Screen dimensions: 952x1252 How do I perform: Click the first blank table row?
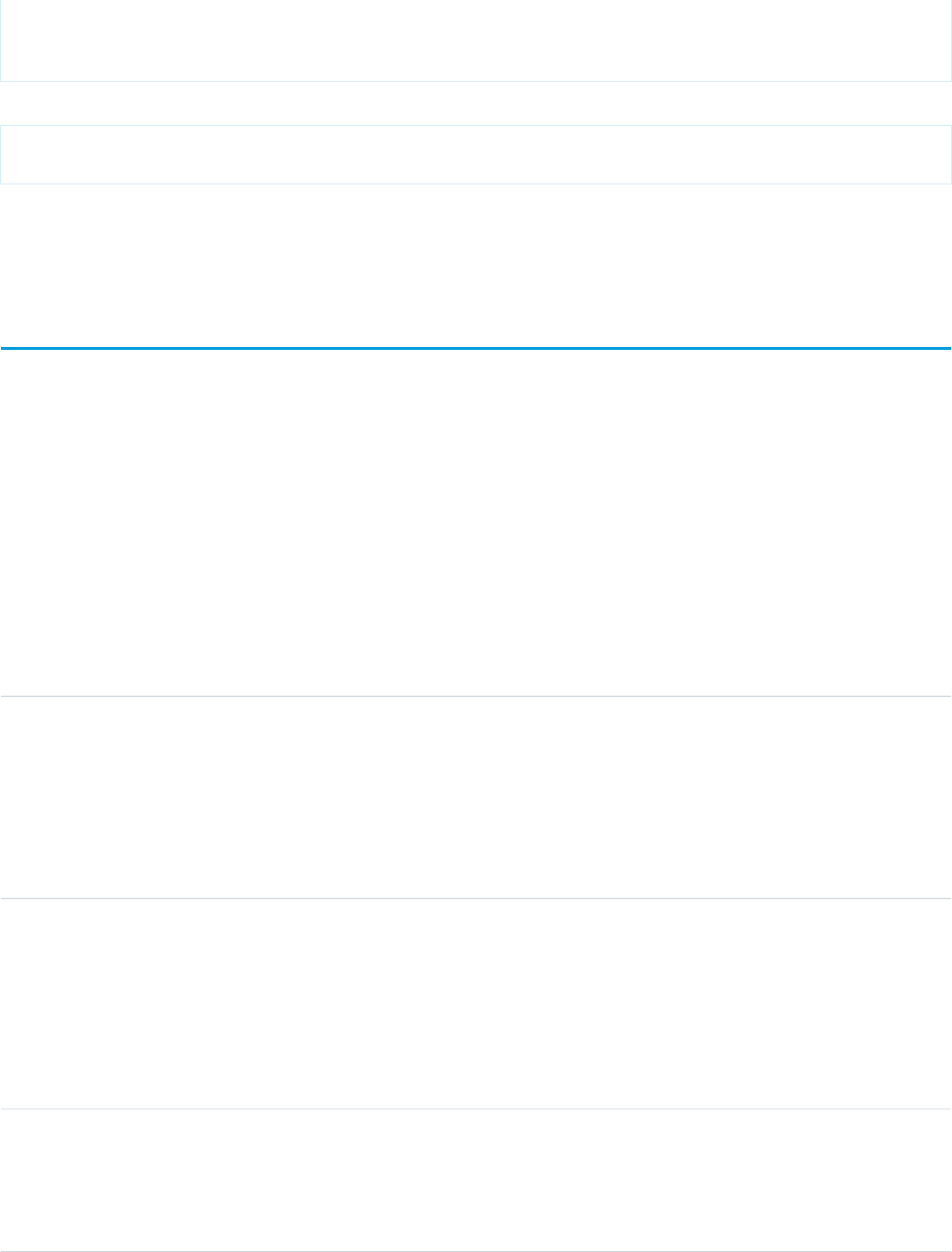[476, 522]
